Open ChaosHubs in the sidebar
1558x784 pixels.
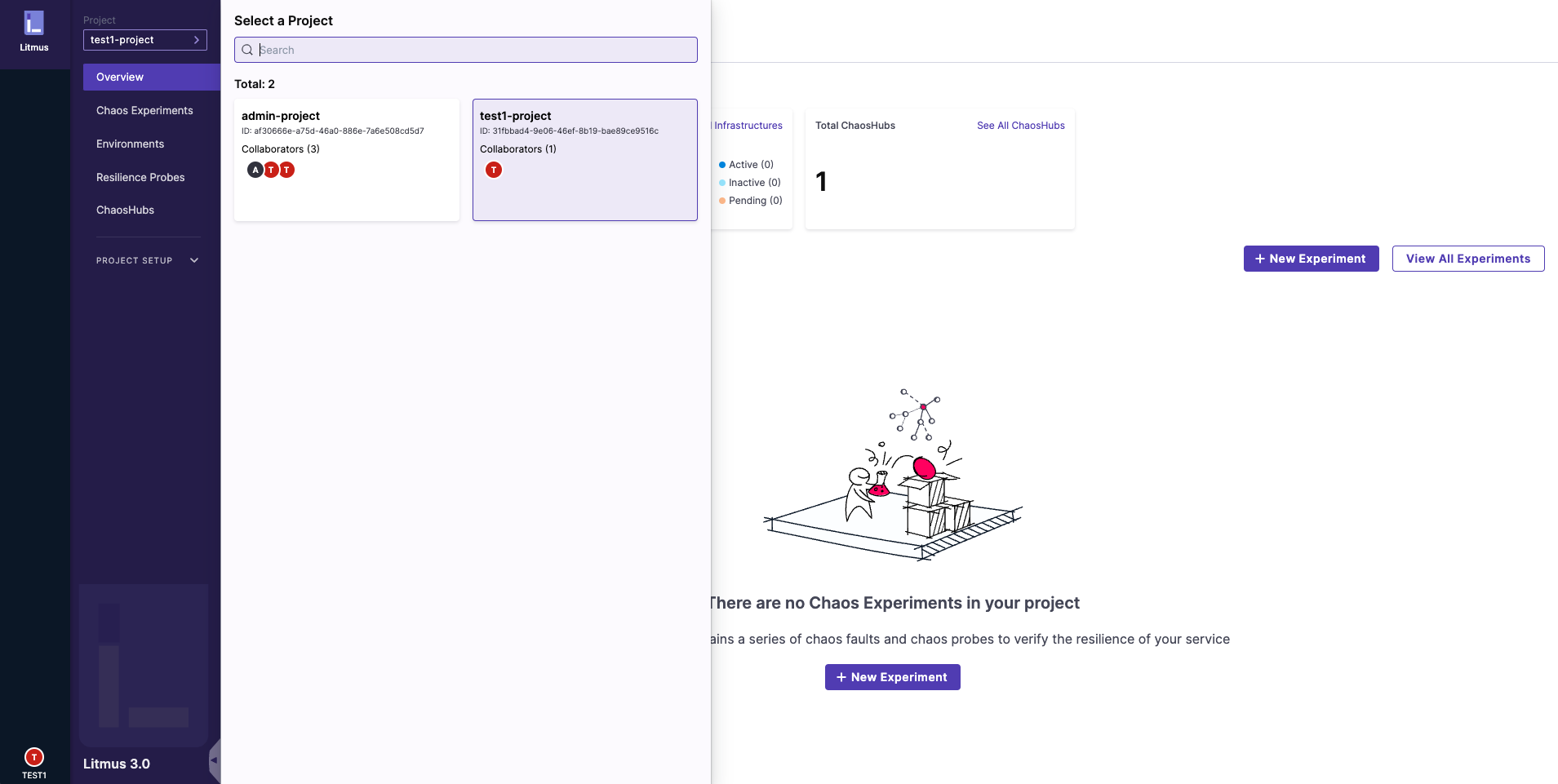click(x=125, y=210)
